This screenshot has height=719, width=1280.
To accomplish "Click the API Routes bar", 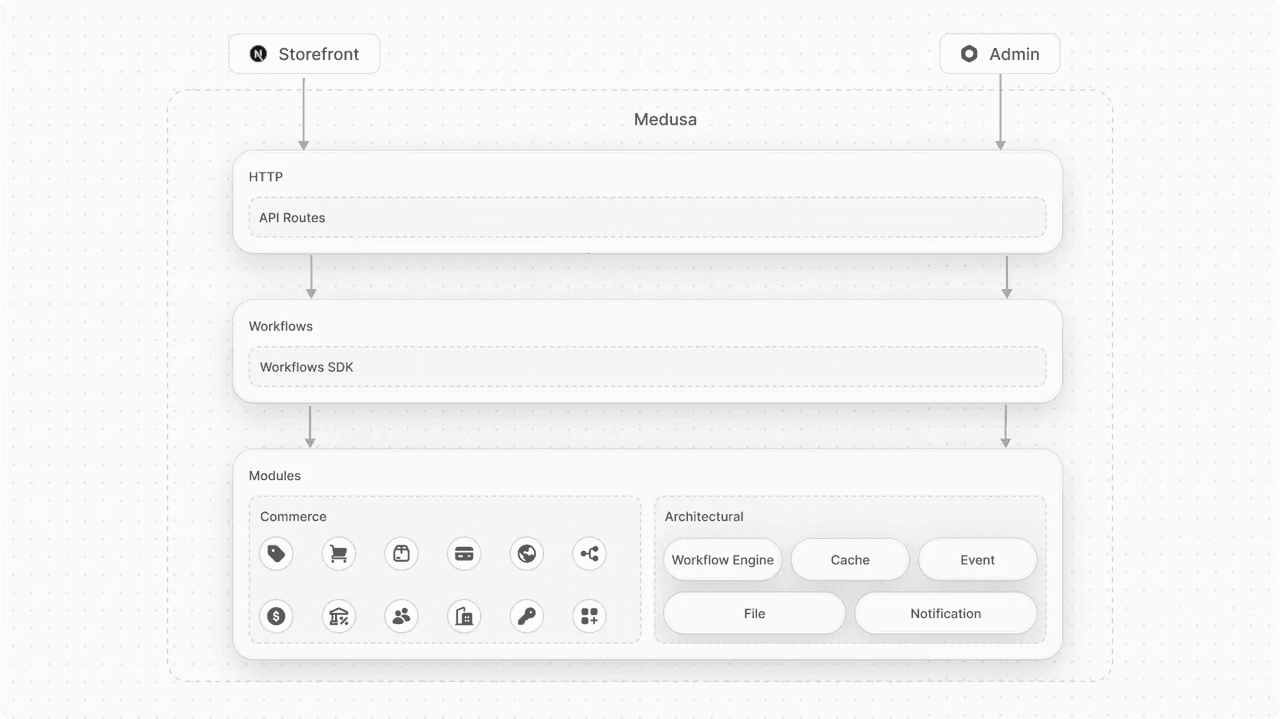I will 647,217.
